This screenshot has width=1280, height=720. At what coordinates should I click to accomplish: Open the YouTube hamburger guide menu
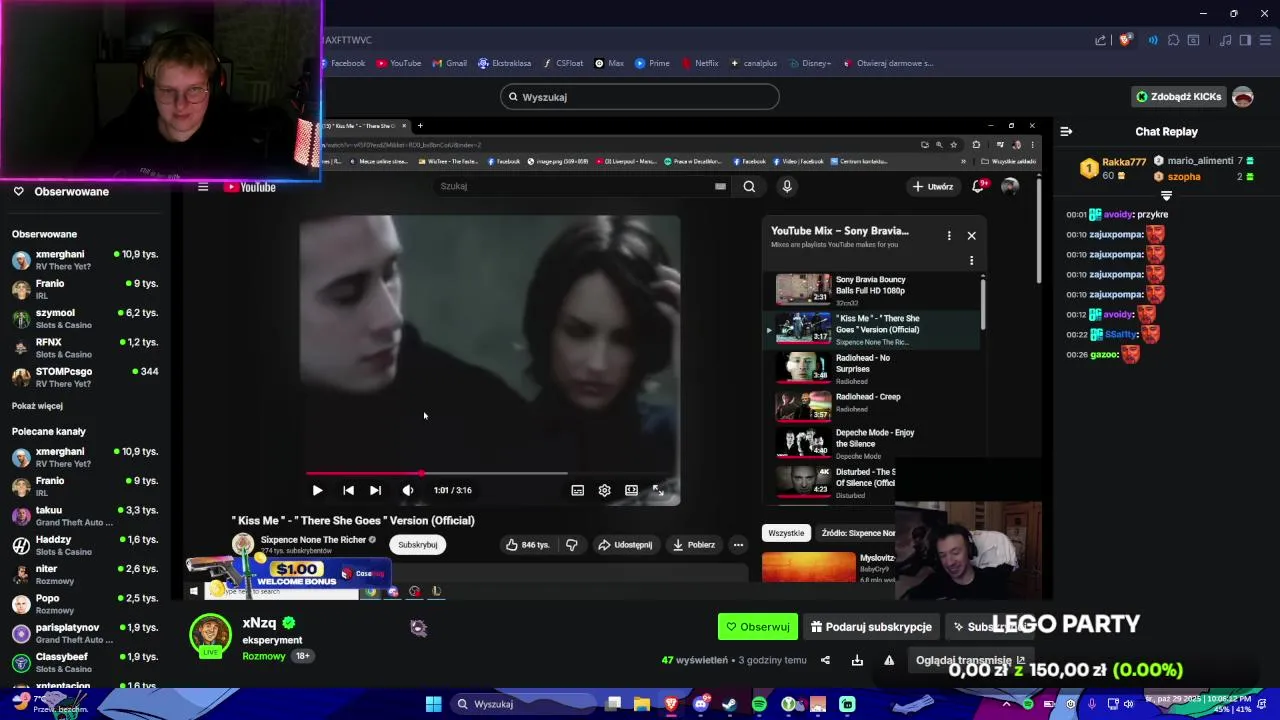click(x=203, y=187)
